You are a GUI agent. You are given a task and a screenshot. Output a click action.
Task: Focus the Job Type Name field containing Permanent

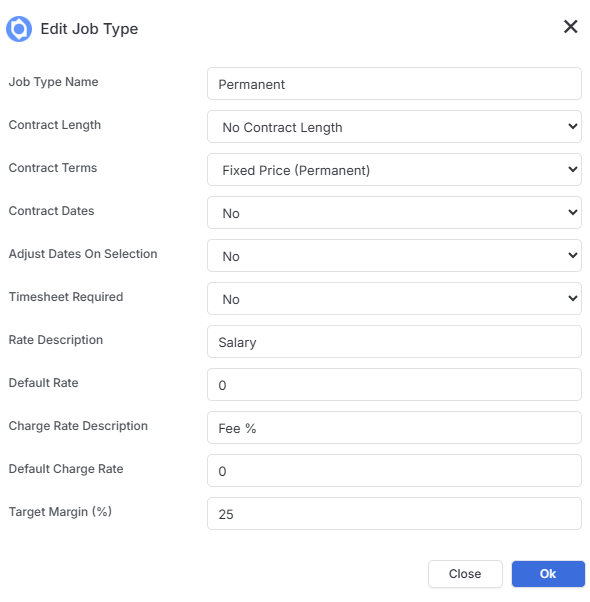tap(394, 84)
